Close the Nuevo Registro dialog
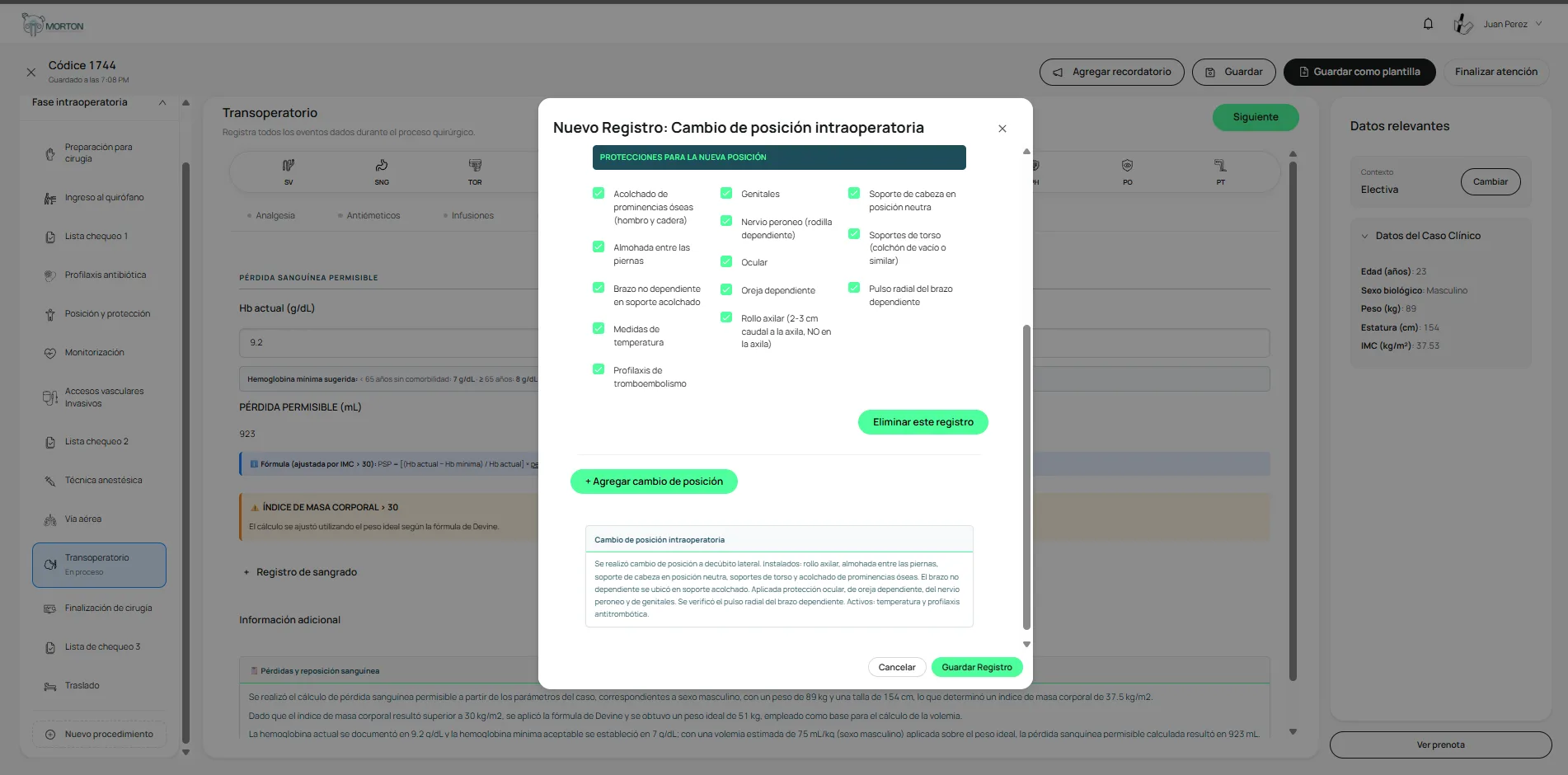Screen dimensions: 1568x775 pos(1002,129)
